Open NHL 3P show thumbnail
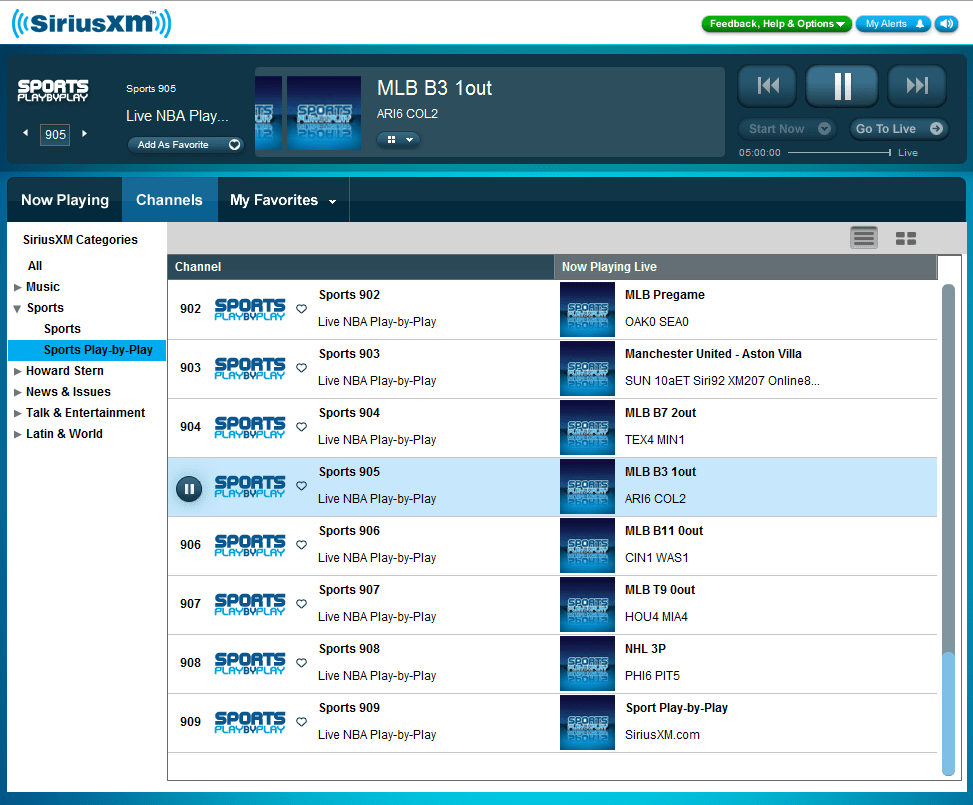 coord(587,663)
